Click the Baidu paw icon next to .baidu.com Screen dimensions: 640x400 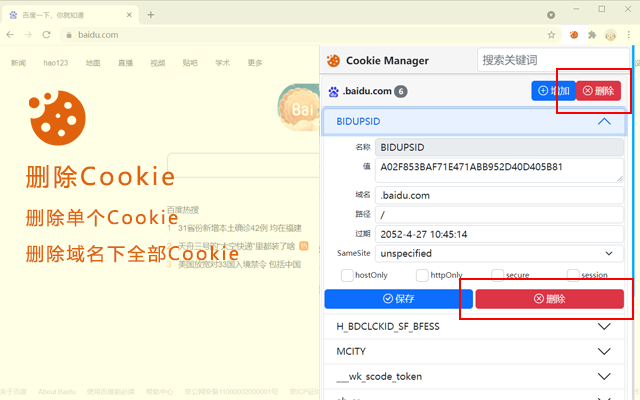(x=333, y=91)
